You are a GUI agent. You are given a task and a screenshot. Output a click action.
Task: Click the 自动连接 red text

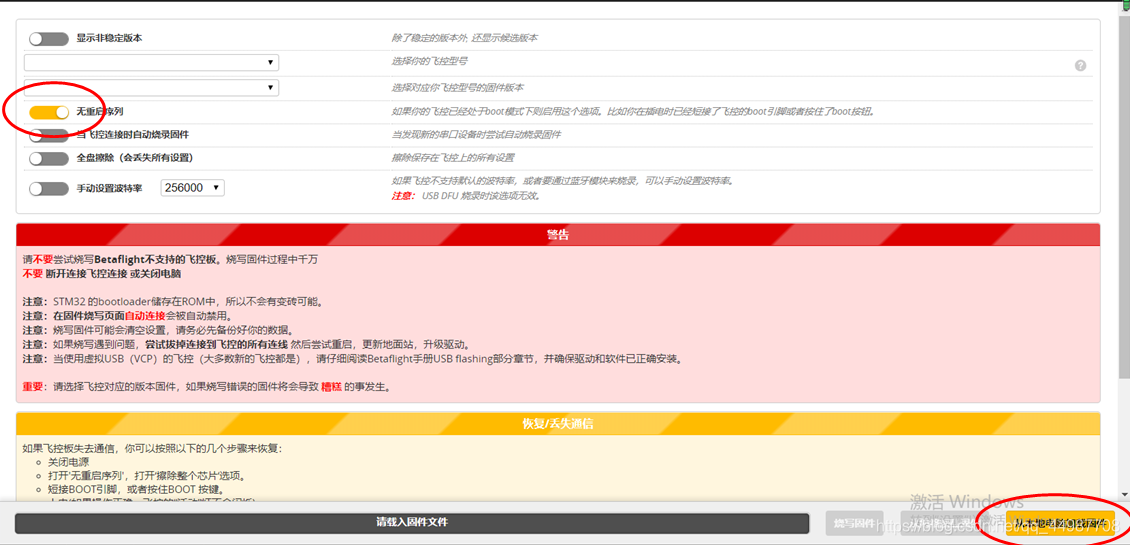[145, 316]
